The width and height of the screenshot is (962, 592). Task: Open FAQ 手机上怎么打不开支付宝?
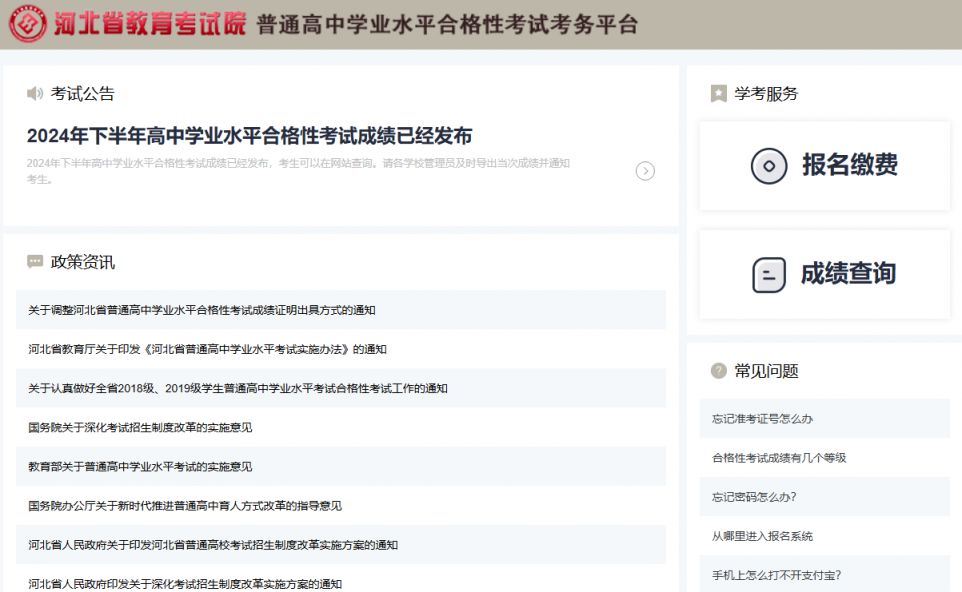(825, 574)
